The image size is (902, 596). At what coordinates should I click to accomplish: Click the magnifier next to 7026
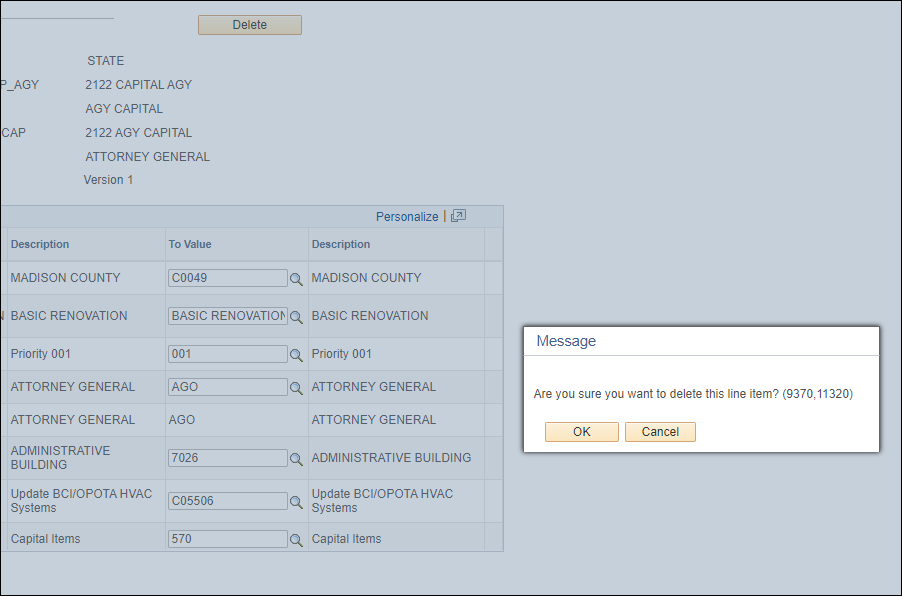pos(296,459)
